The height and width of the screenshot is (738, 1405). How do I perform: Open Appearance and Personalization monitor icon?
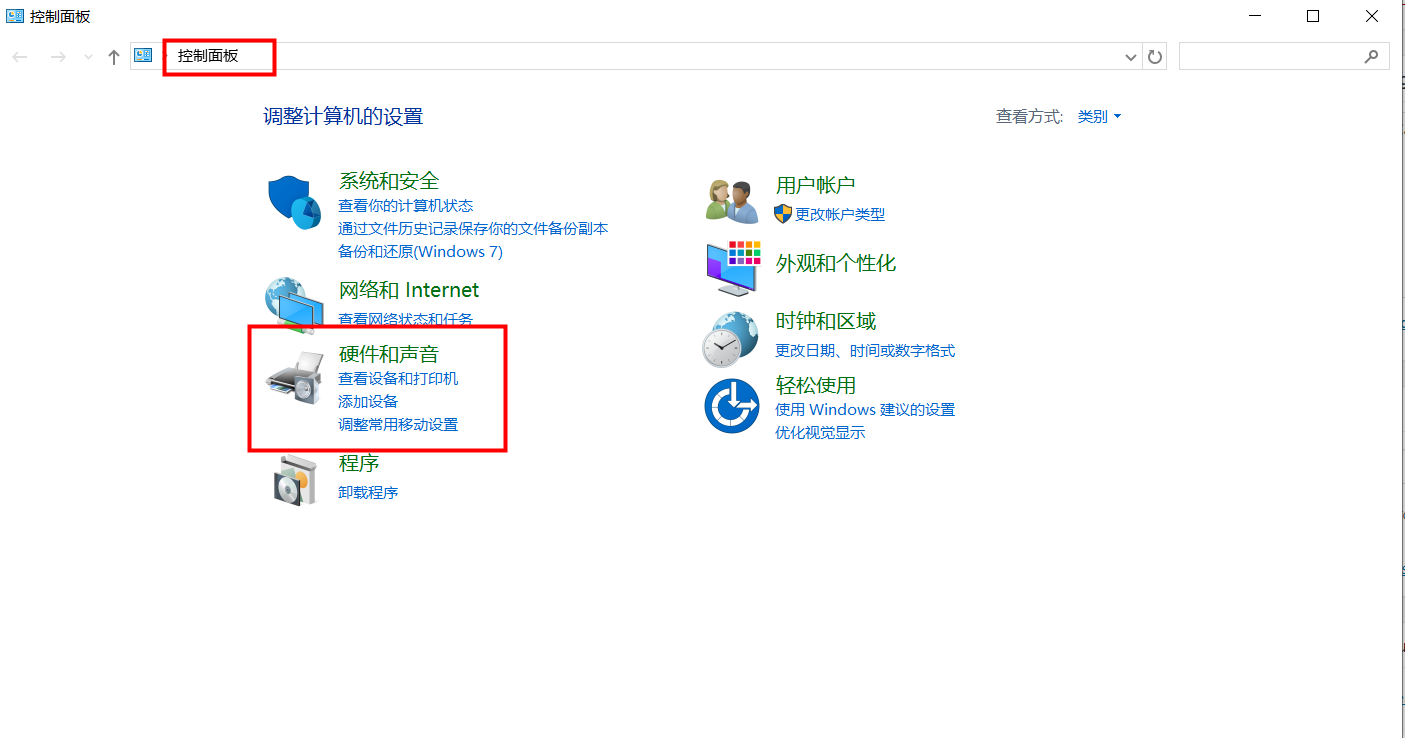732,267
